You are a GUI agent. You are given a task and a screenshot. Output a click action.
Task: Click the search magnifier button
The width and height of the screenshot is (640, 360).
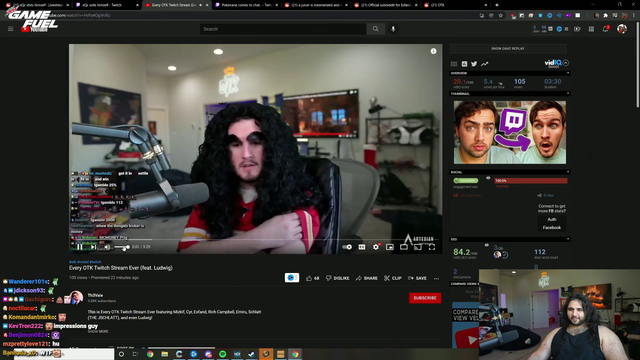pos(376,29)
